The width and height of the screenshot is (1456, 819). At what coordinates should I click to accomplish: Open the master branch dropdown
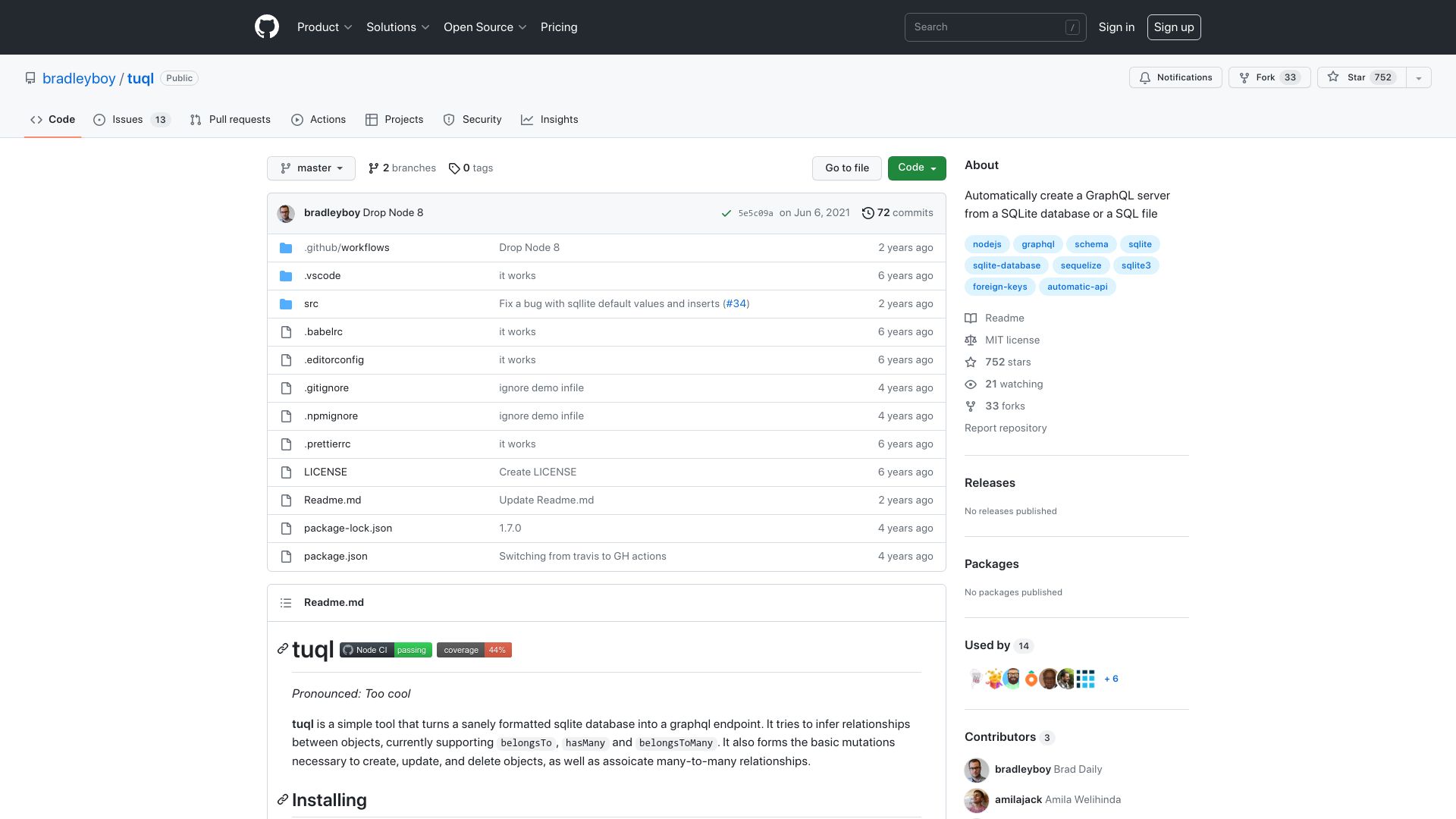pos(311,168)
